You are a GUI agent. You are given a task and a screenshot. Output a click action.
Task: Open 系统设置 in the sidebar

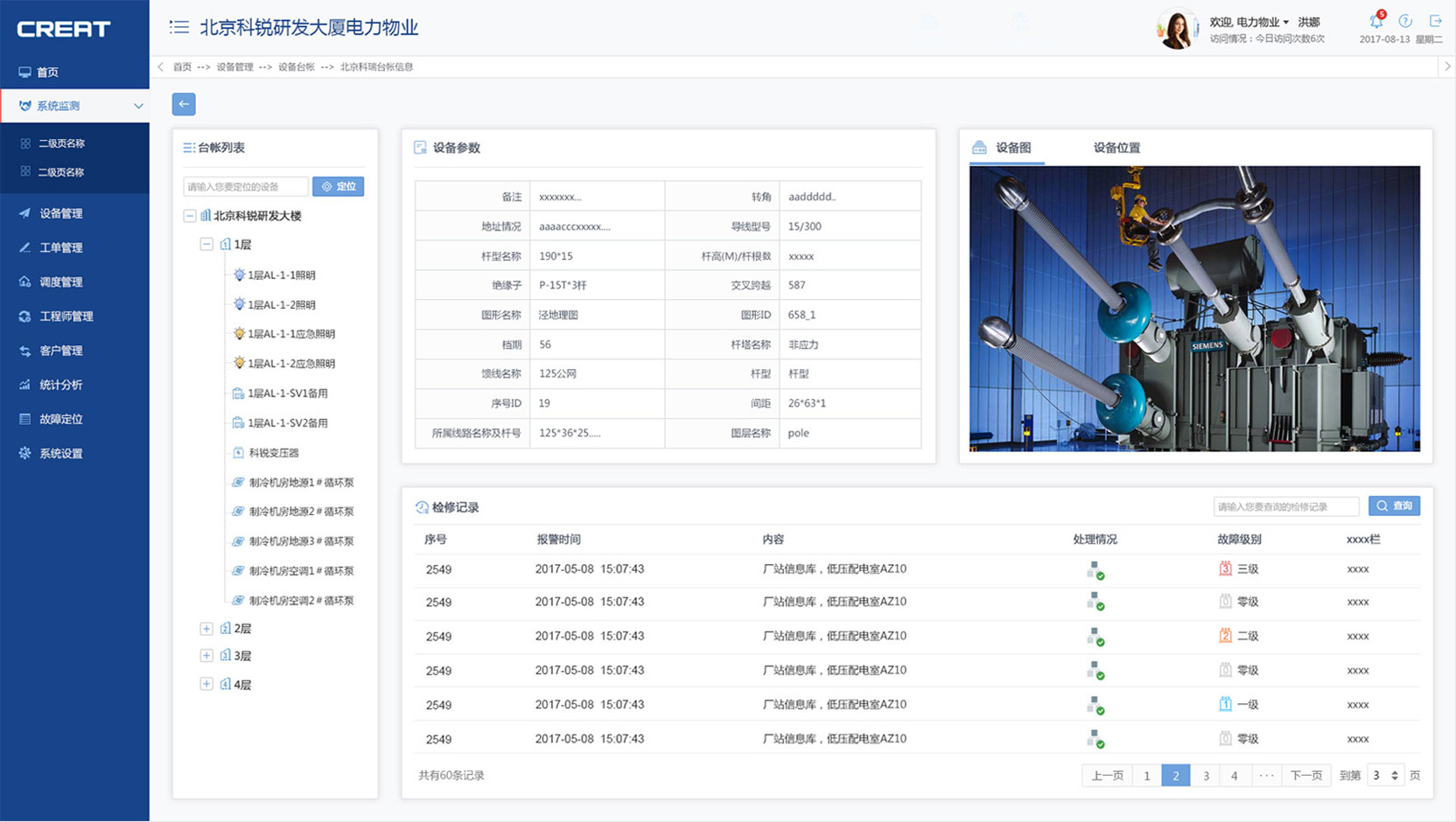(x=60, y=453)
